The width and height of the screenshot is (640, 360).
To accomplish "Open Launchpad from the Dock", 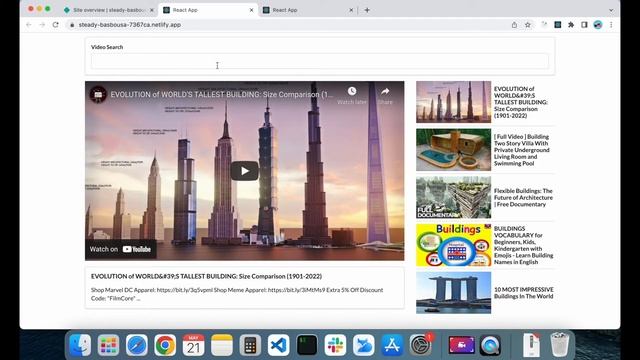I will tap(108, 345).
